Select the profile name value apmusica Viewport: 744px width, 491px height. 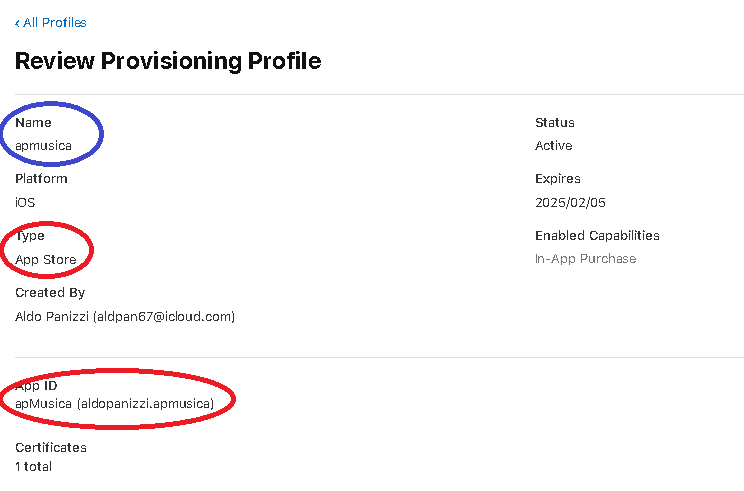point(43,146)
